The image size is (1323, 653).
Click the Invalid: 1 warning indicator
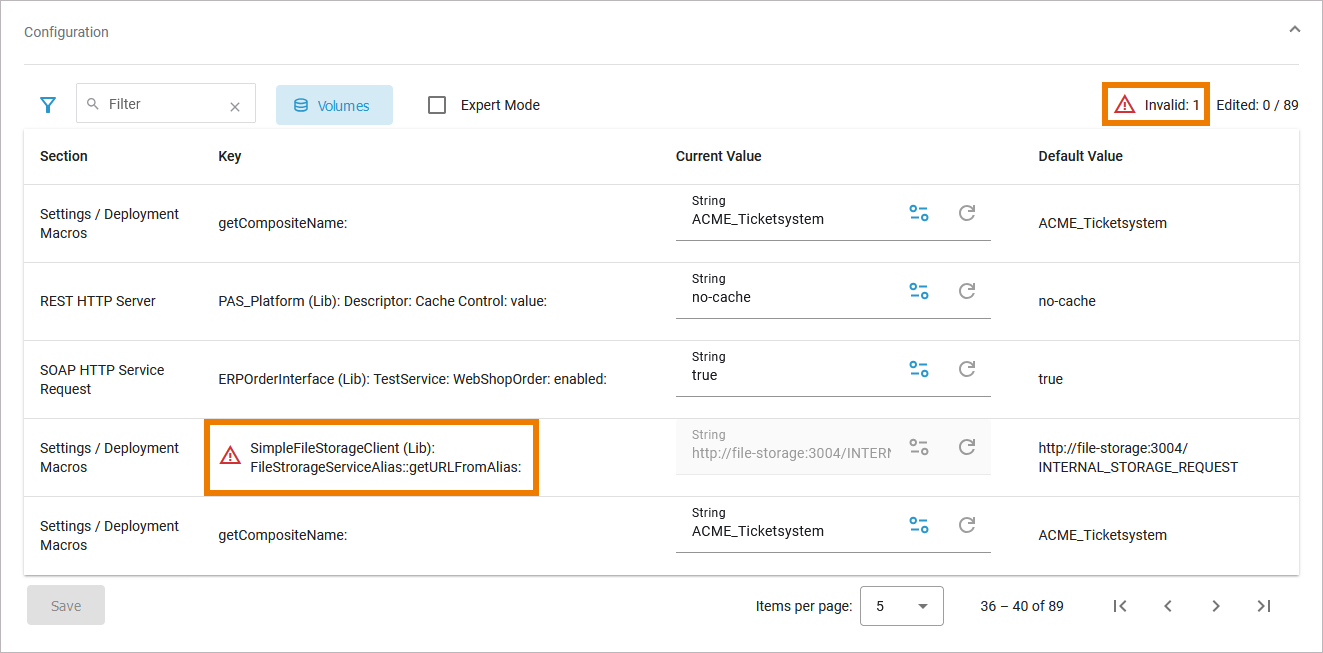[1156, 104]
